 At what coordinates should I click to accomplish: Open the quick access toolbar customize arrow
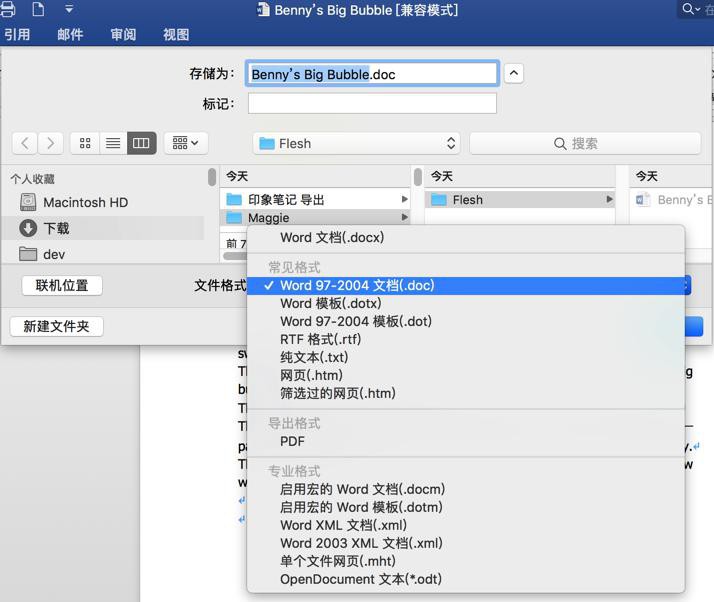point(69,9)
